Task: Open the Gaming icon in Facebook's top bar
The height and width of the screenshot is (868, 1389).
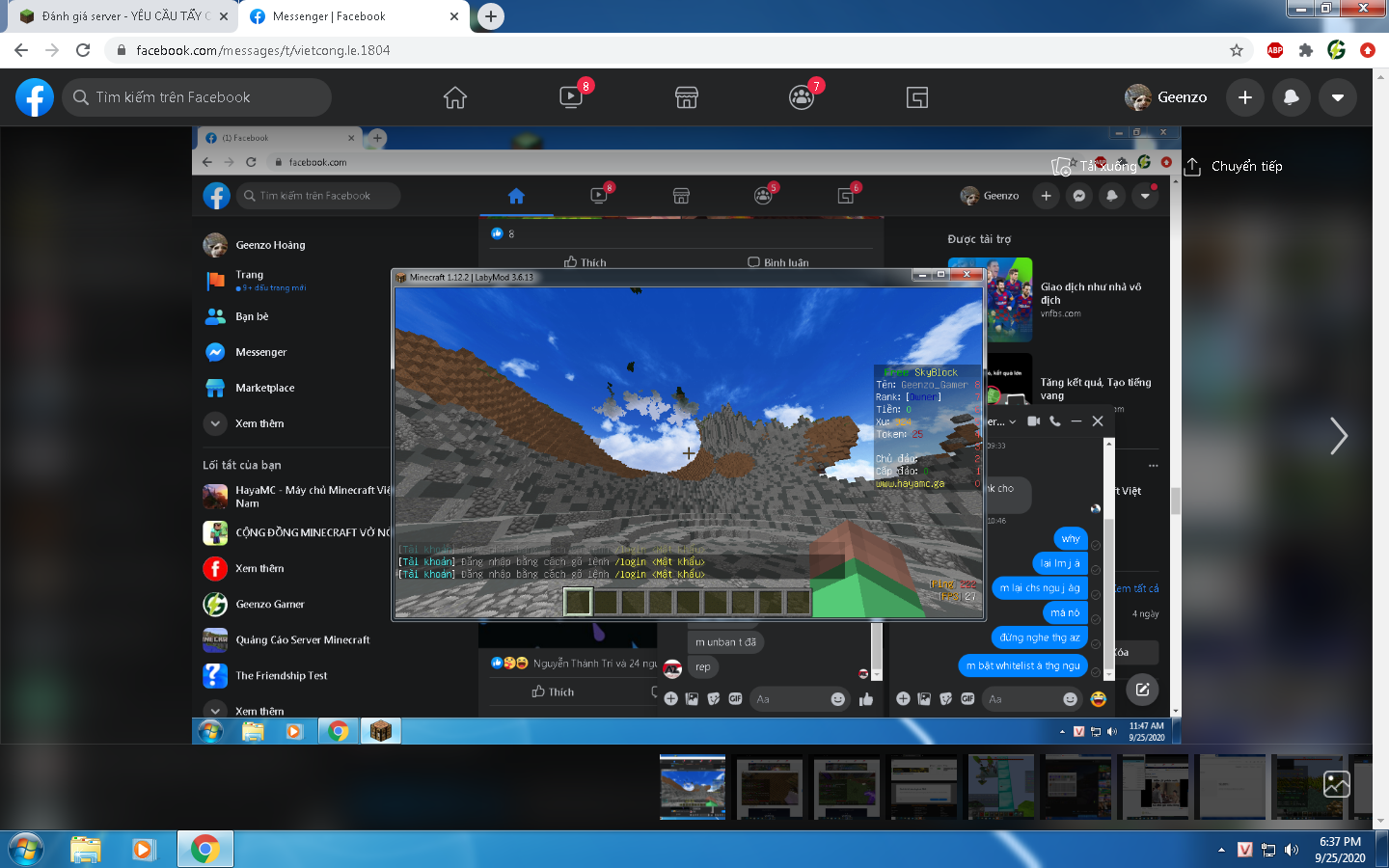Action: pos(917,97)
